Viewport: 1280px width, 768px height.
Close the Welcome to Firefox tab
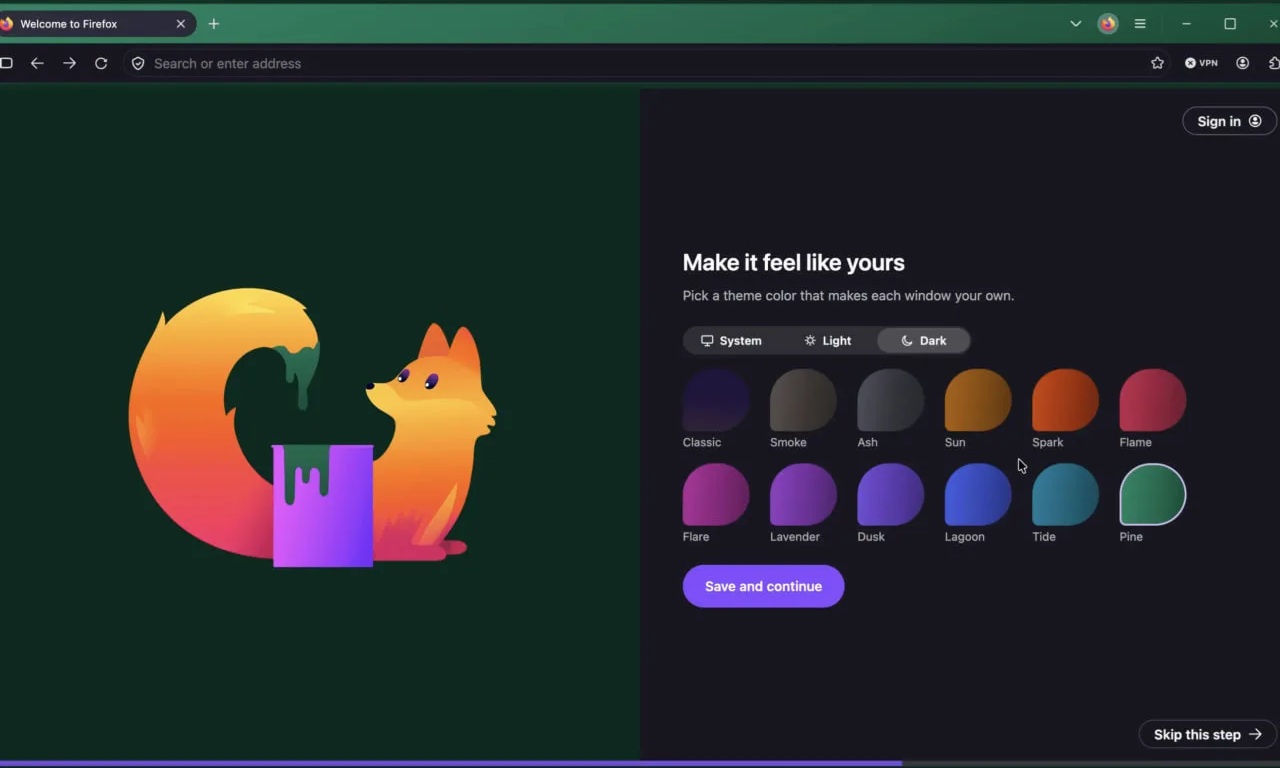pyautogui.click(x=181, y=24)
